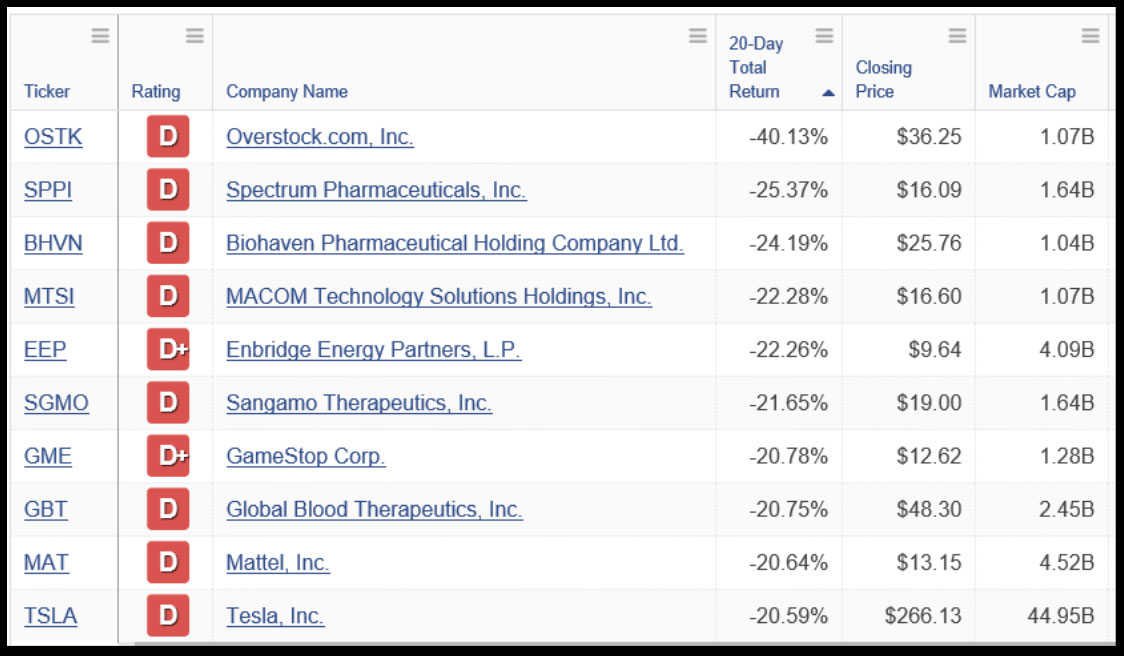The width and height of the screenshot is (1124, 656).
Task: Toggle sort arrow on 20-Day Total Return
Action: point(828,92)
